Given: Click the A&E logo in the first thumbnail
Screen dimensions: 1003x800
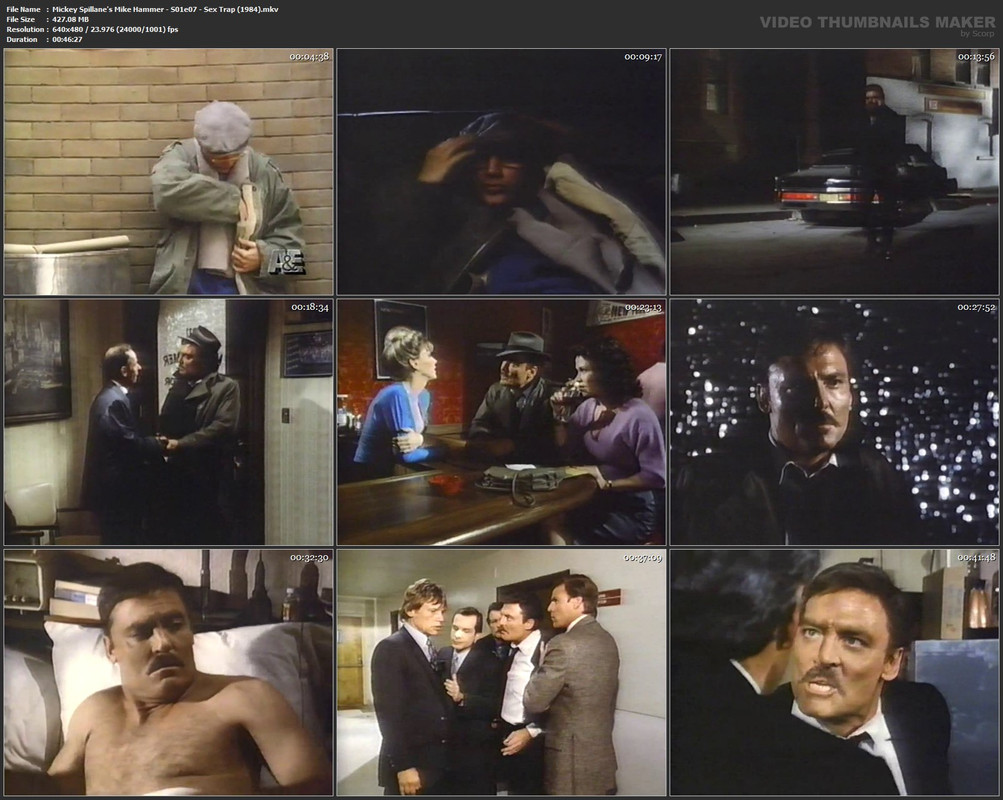Looking at the screenshot, I should coord(285,262).
